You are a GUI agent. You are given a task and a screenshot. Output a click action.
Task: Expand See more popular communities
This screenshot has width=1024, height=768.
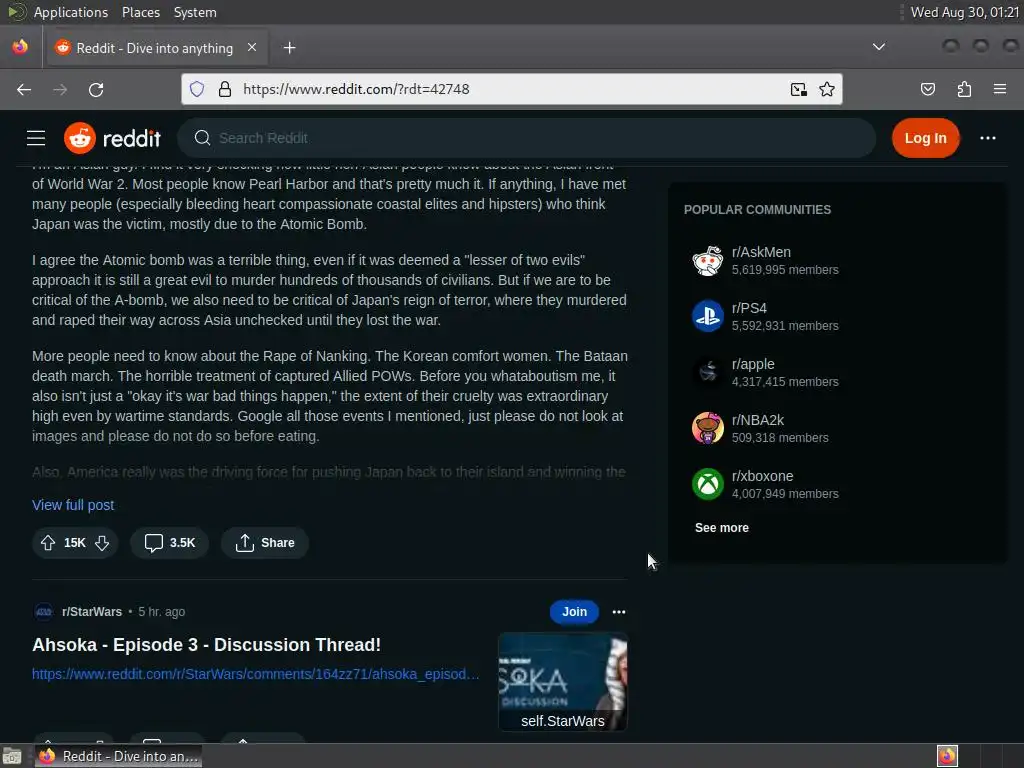(x=722, y=528)
